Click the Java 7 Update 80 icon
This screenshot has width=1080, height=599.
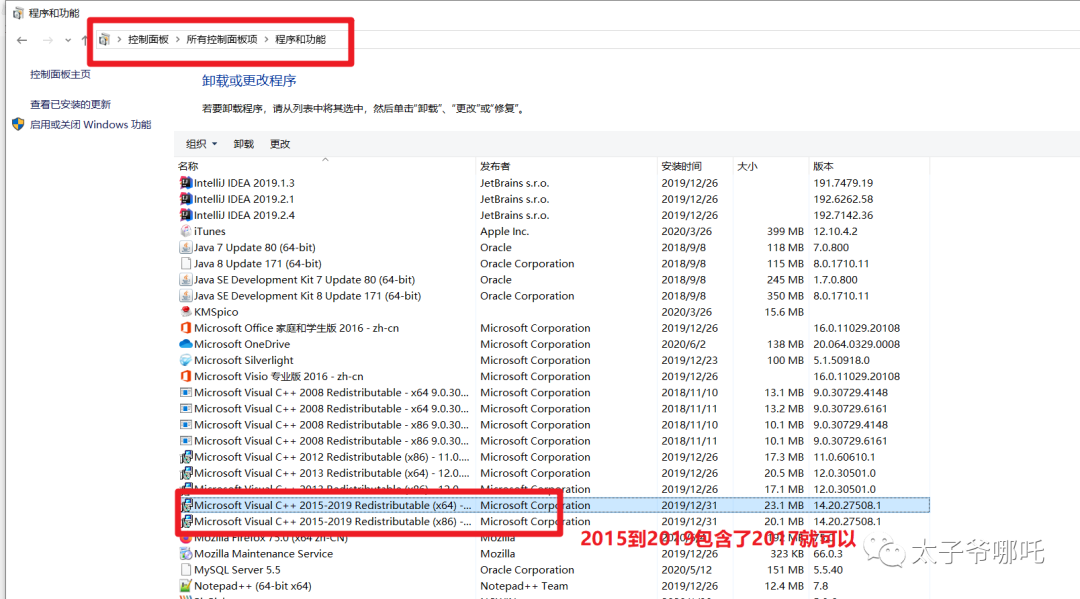[x=185, y=247]
